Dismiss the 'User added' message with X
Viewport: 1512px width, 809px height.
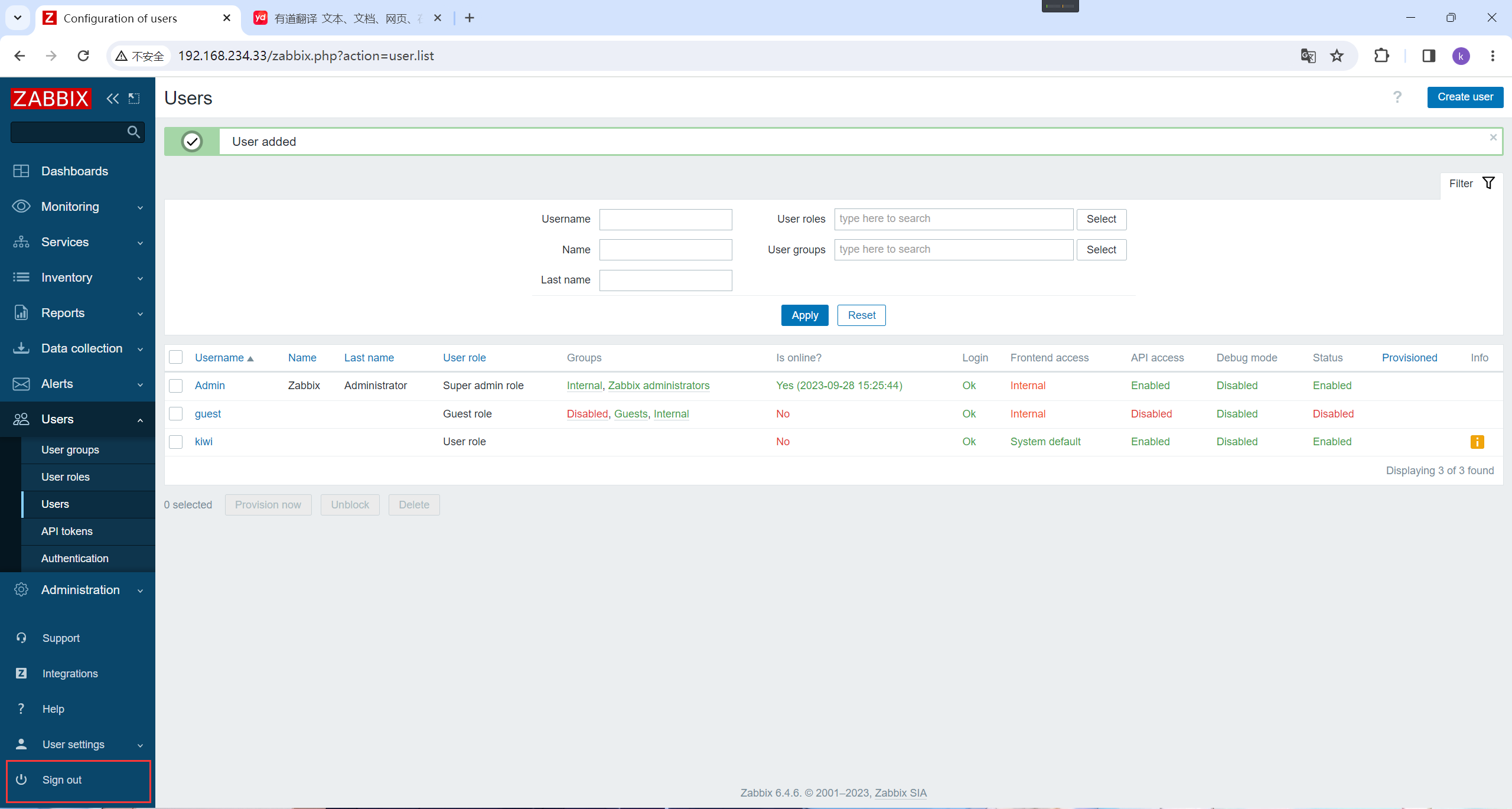click(x=1493, y=138)
